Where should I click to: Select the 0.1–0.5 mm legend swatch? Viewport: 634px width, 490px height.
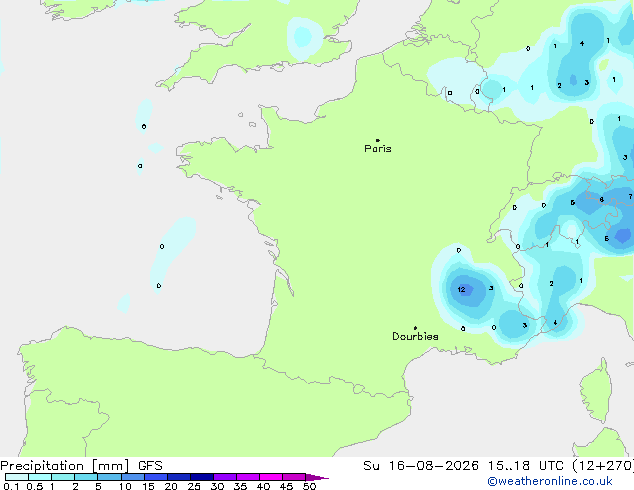point(17,477)
